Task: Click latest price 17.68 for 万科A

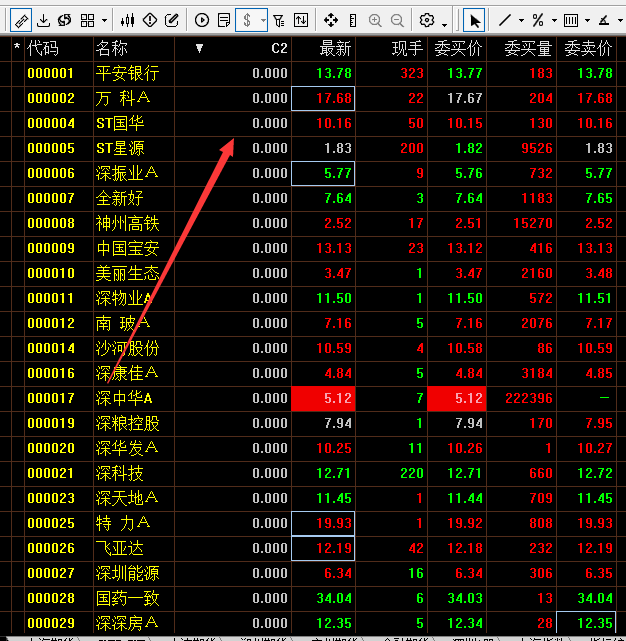Action: coord(334,99)
